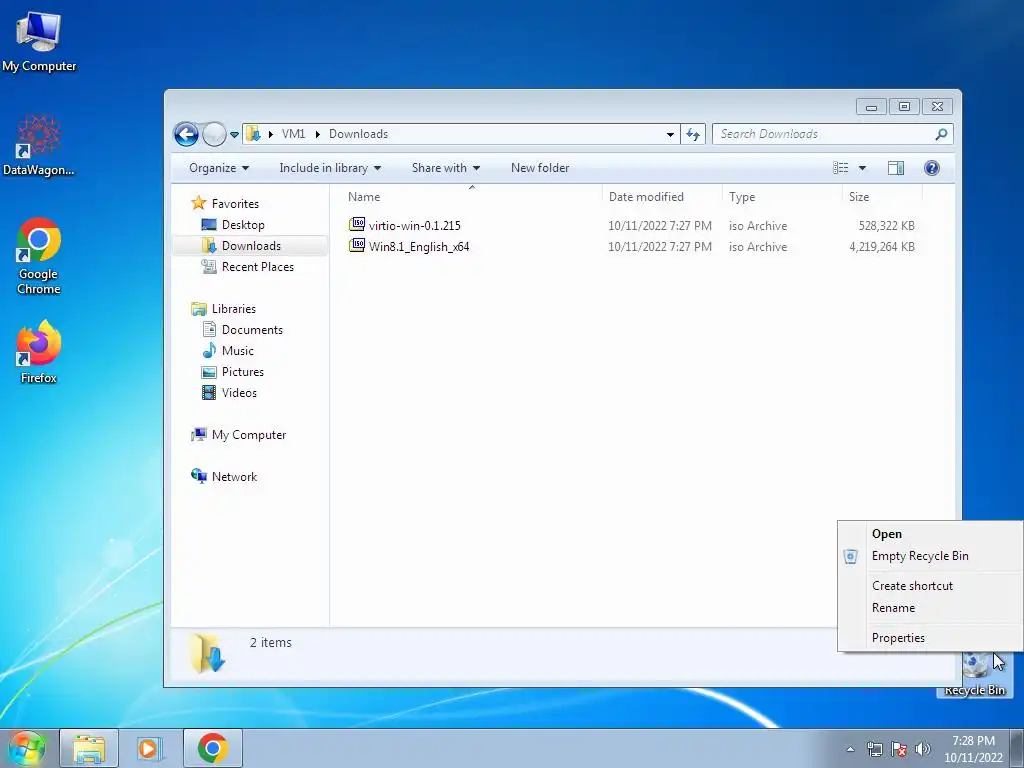Launch Windows Media Player from taskbar

pos(150,748)
